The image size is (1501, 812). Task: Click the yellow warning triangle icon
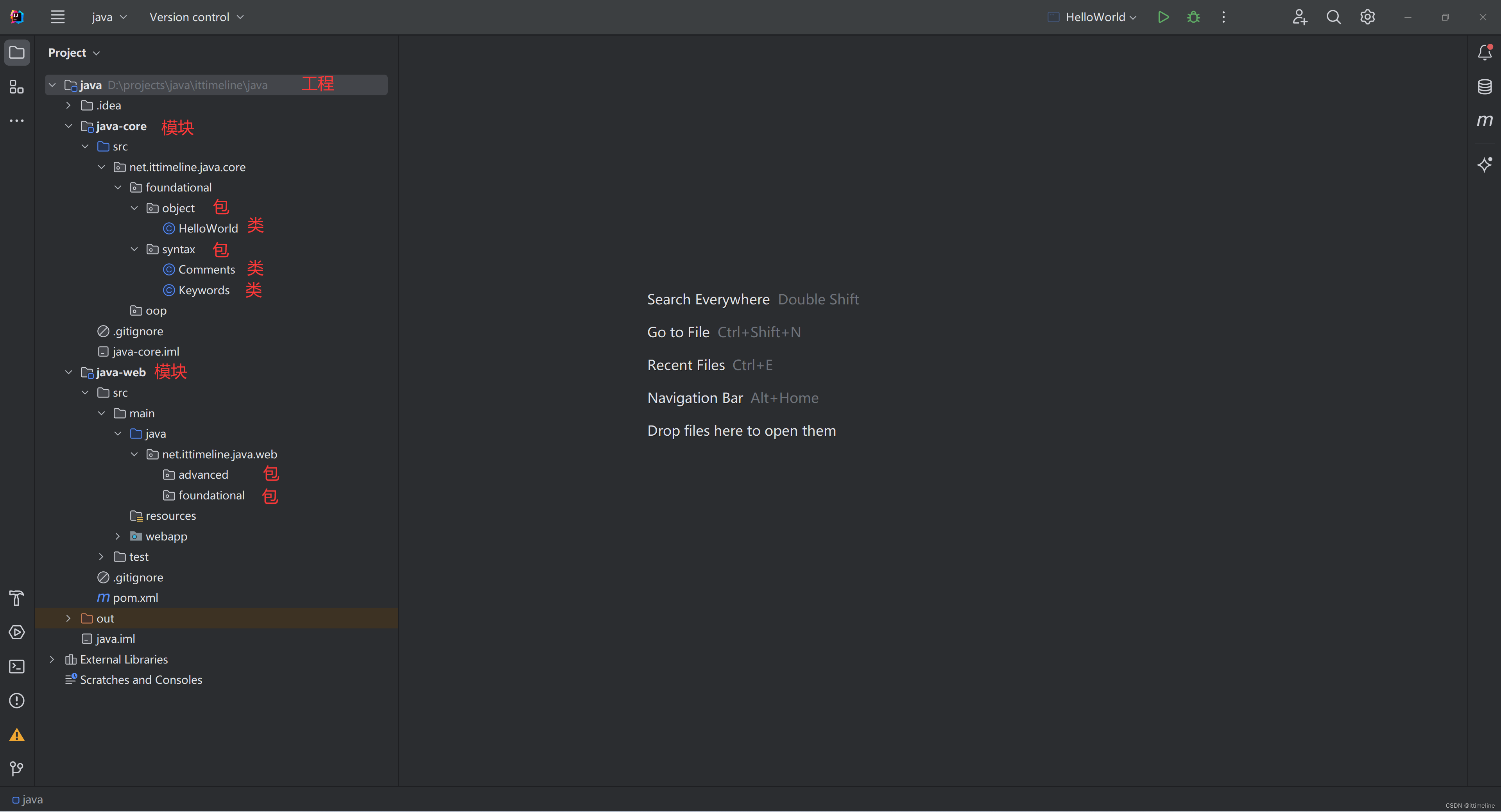(x=17, y=735)
